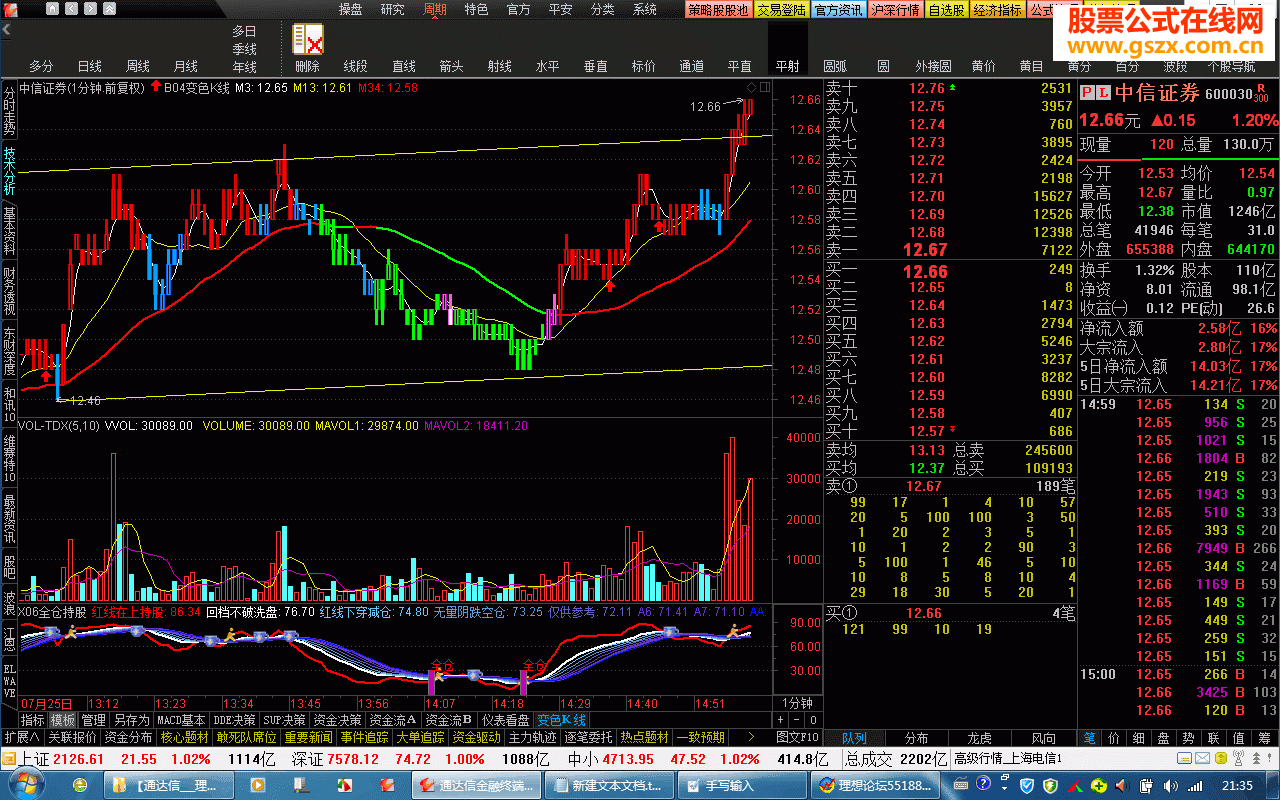Select the 平直 tool
This screenshot has height=800, width=1280.
point(739,66)
